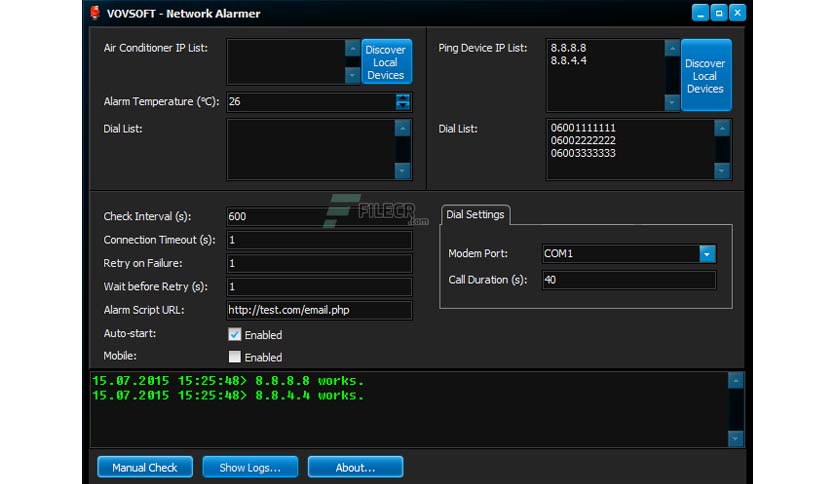The image size is (836, 484).
Task: Click the Show Logs... button
Action: (x=250, y=467)
